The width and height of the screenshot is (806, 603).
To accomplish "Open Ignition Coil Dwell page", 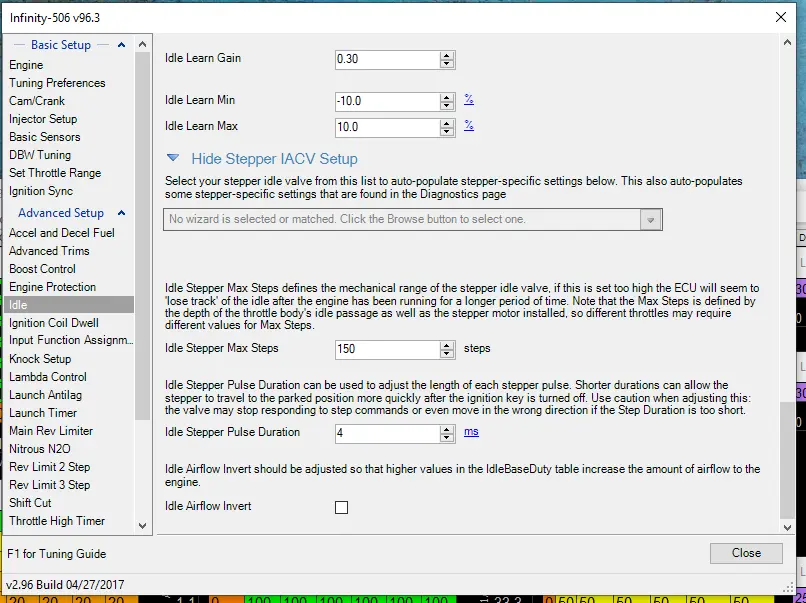I will [54, 323].
